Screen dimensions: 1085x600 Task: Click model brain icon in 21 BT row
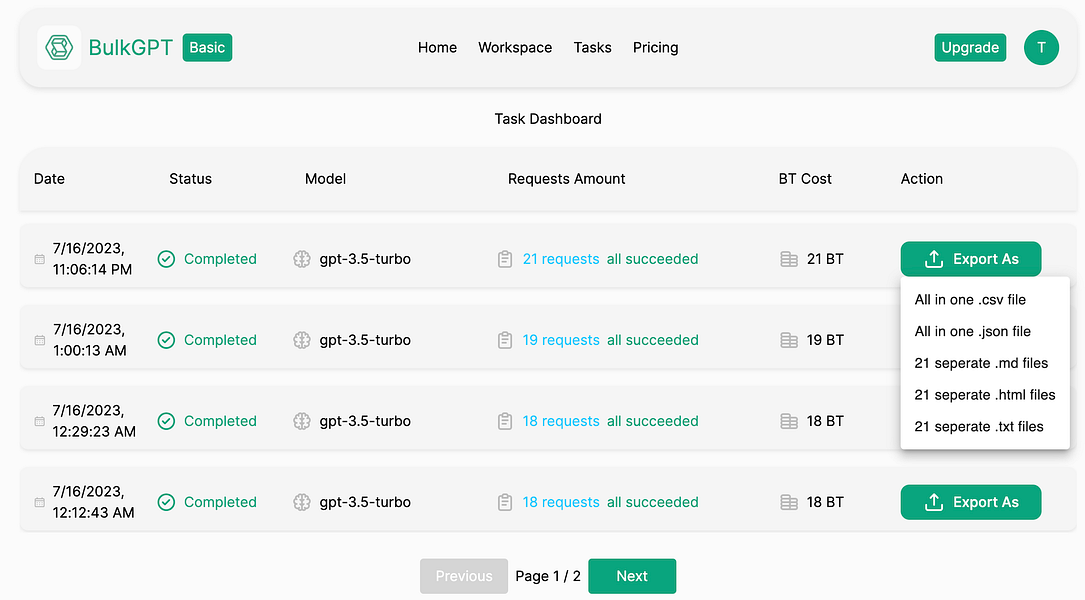(302, 259)
